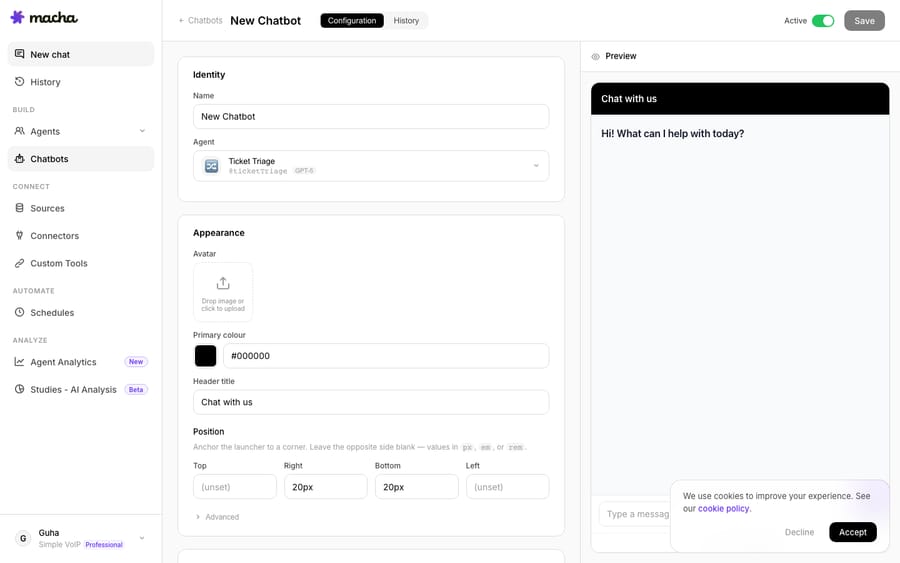The width and height of the screenshot is (900, 563).
Task: Click the preview message input
Action: (635, 514)
